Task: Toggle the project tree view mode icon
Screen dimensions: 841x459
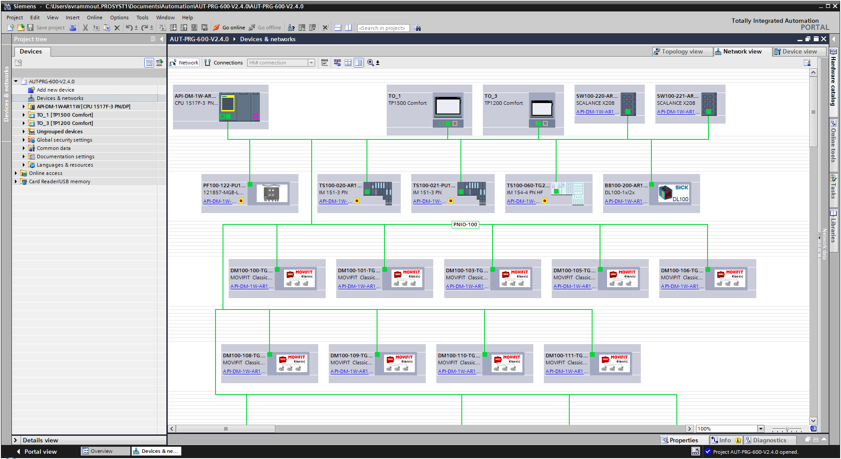Action: [x=149, y=63]
